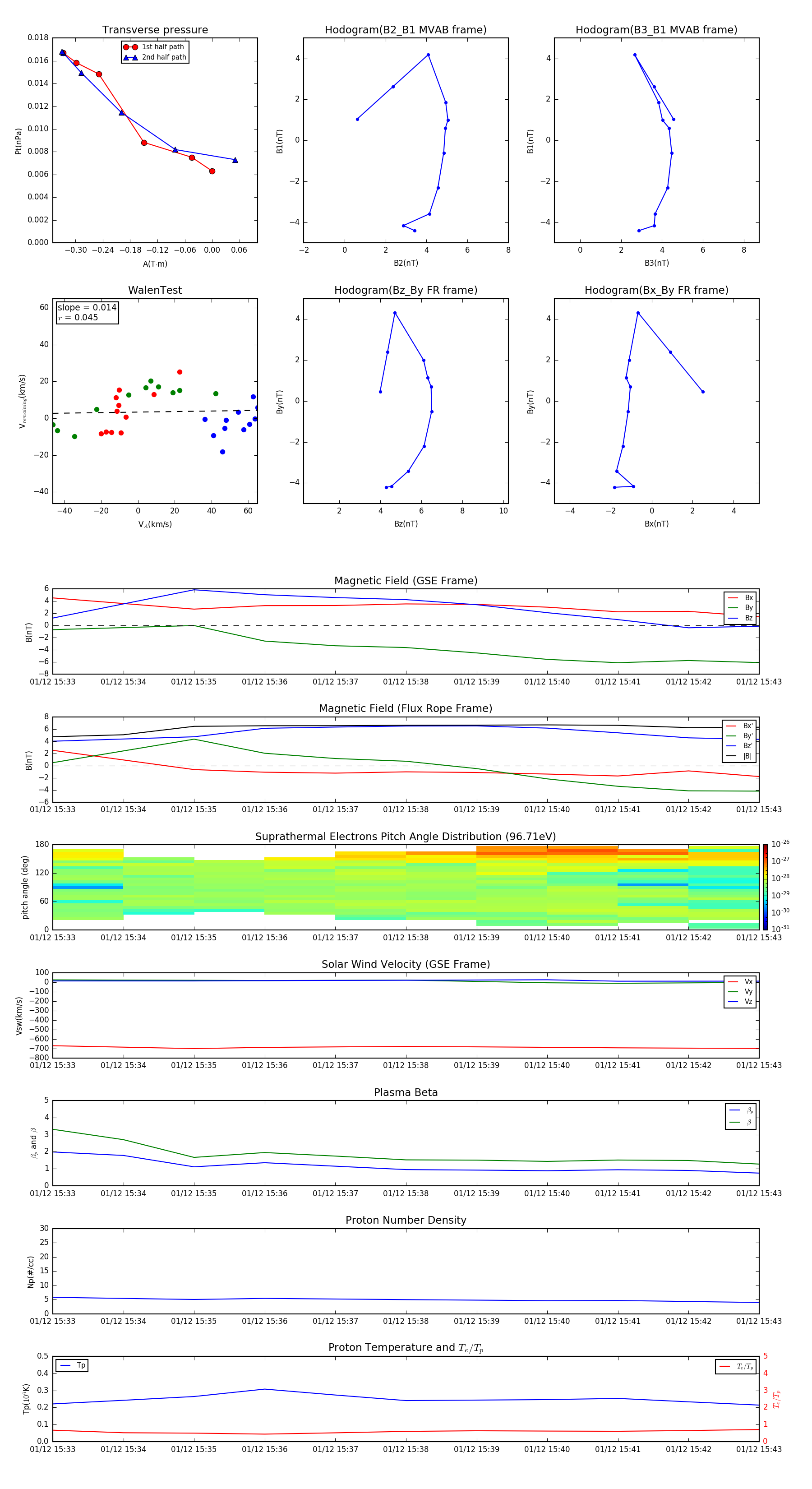Click the pitch angle spectrogram colorbar
Image resolution: width=812 pixels, height=1489 pixels.
coord(765,887)
